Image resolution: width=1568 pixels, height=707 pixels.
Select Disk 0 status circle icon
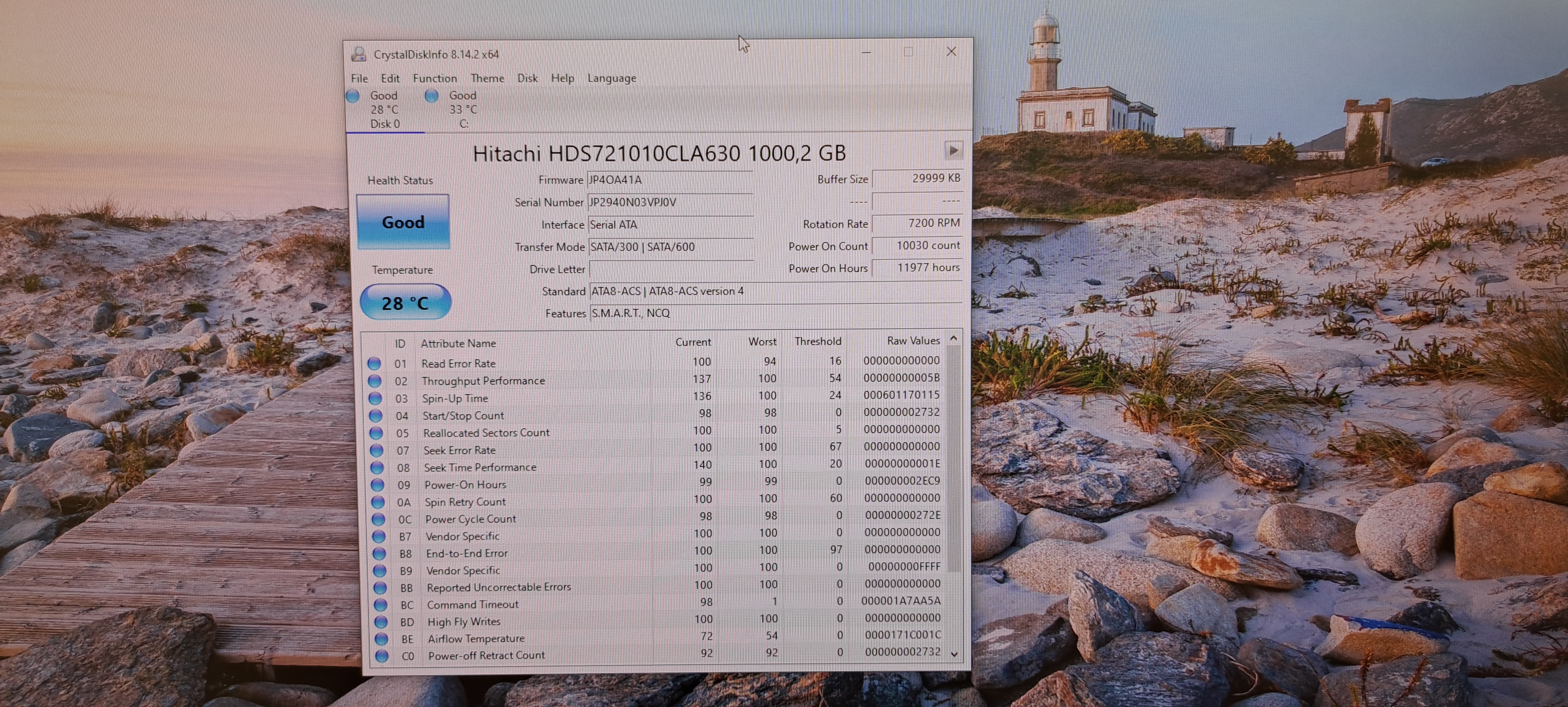(x=352, y=96)
